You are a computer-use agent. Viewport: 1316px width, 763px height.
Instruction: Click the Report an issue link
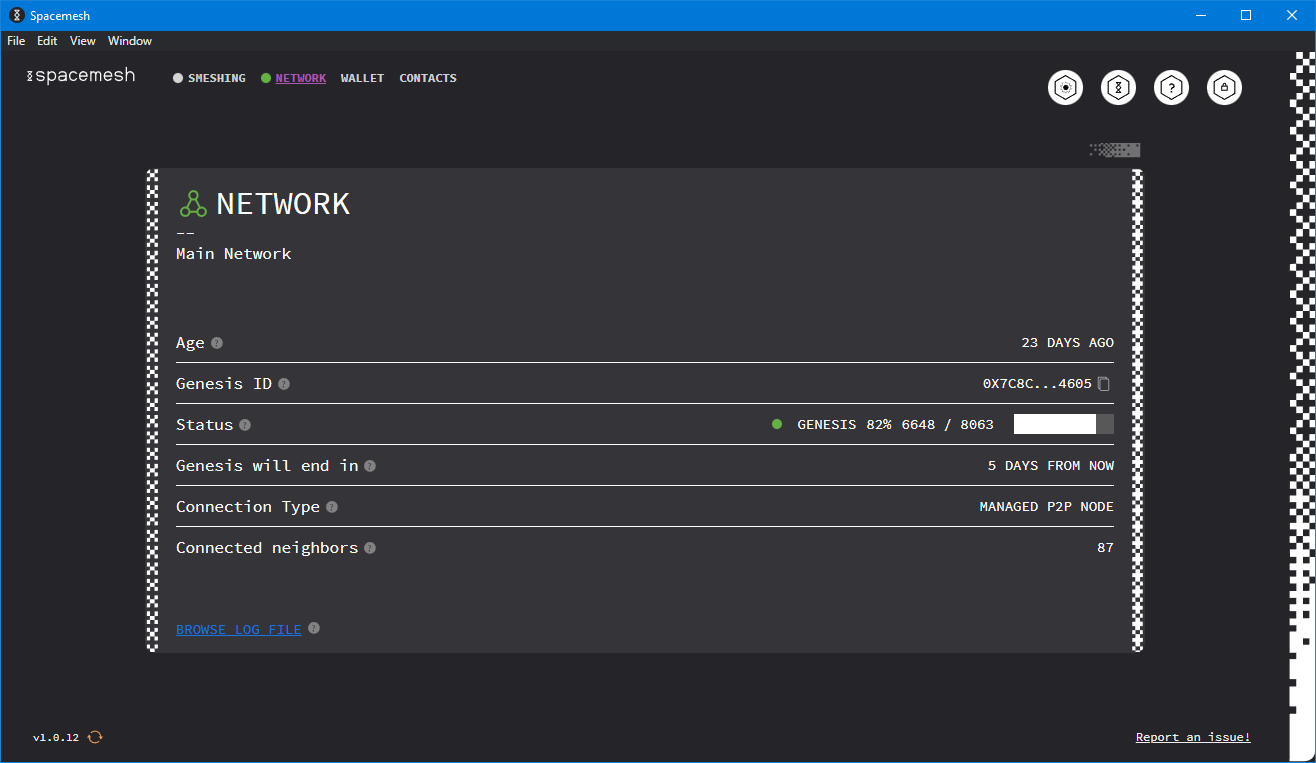(1193, 737)
